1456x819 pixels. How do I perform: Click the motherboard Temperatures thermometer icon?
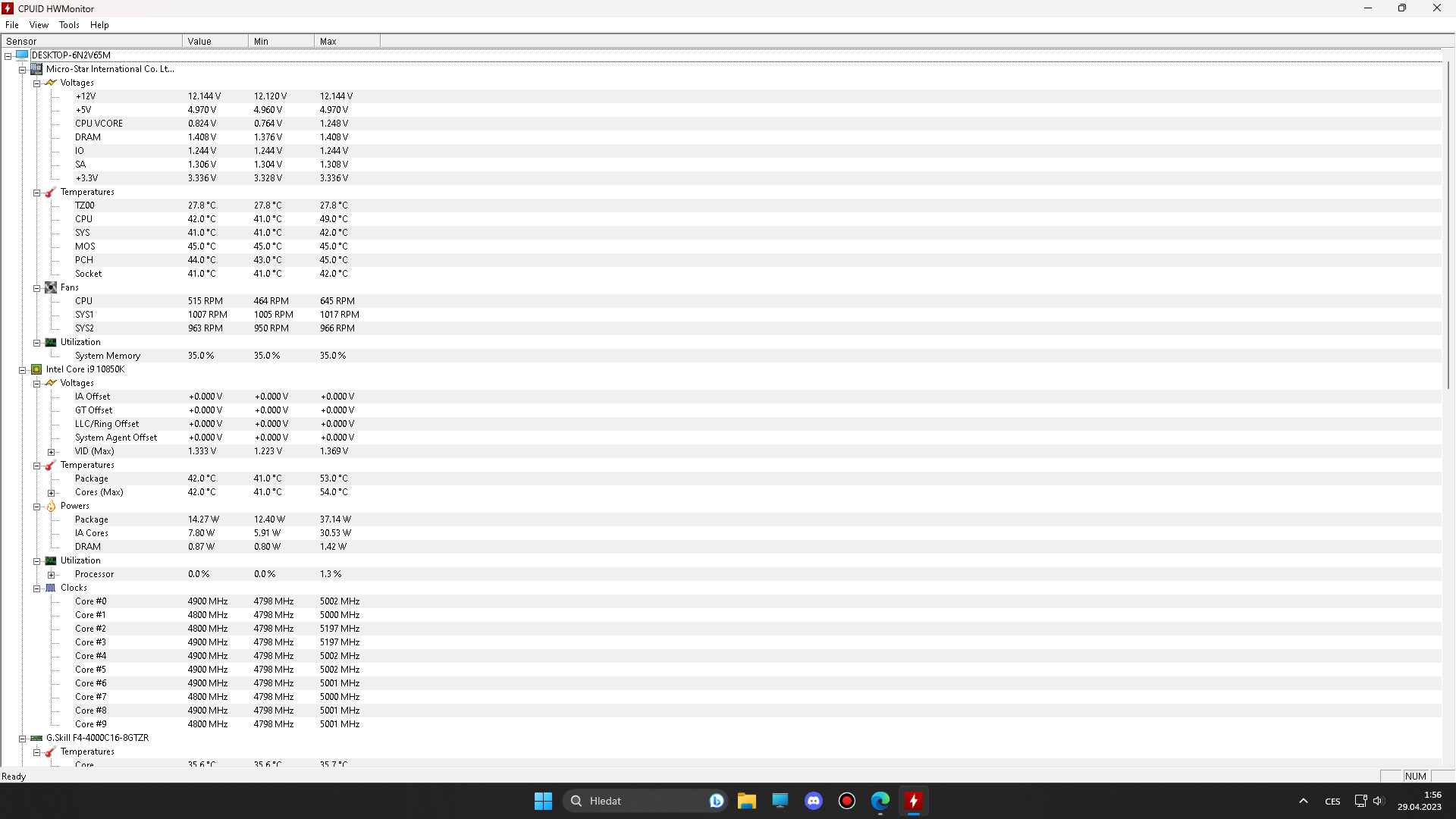(x=51, y=192)
